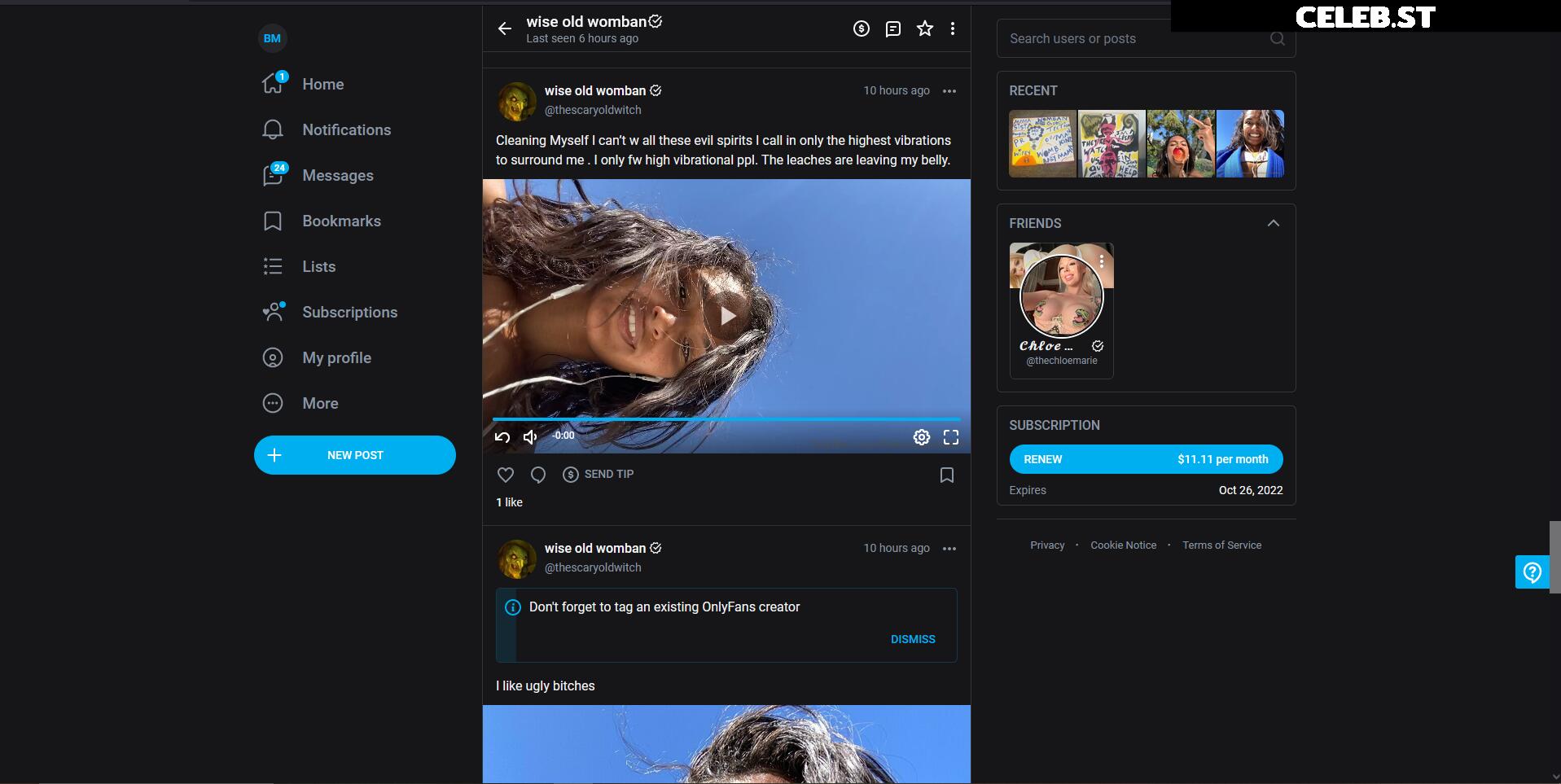Open the fourth recent thumbnail with blue outfit
Viewport: 1561px width, 784px height.
[1250, 143]
